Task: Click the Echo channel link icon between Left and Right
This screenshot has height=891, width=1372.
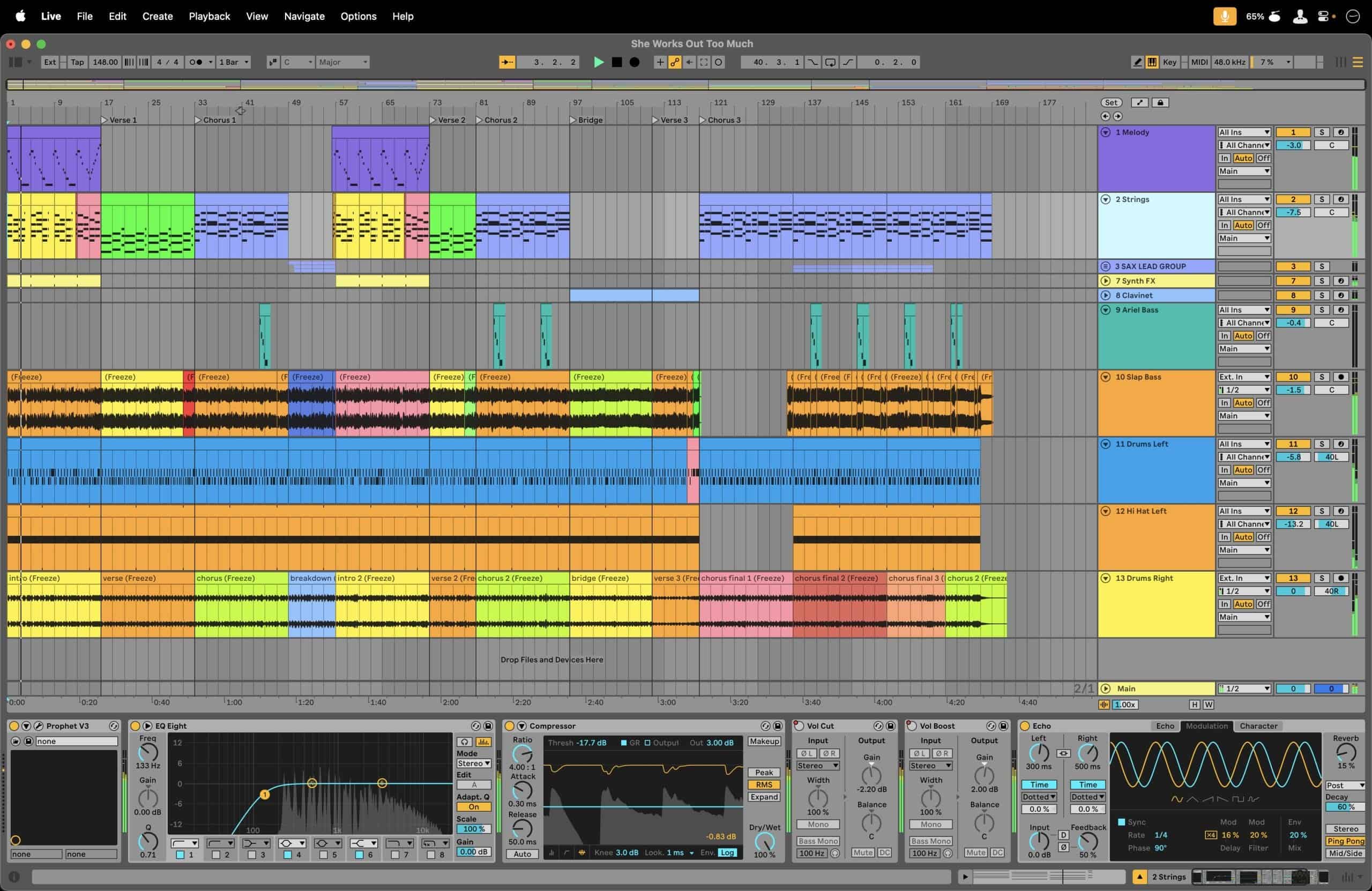Action: pyautogui.click(x=1064, y=753)
